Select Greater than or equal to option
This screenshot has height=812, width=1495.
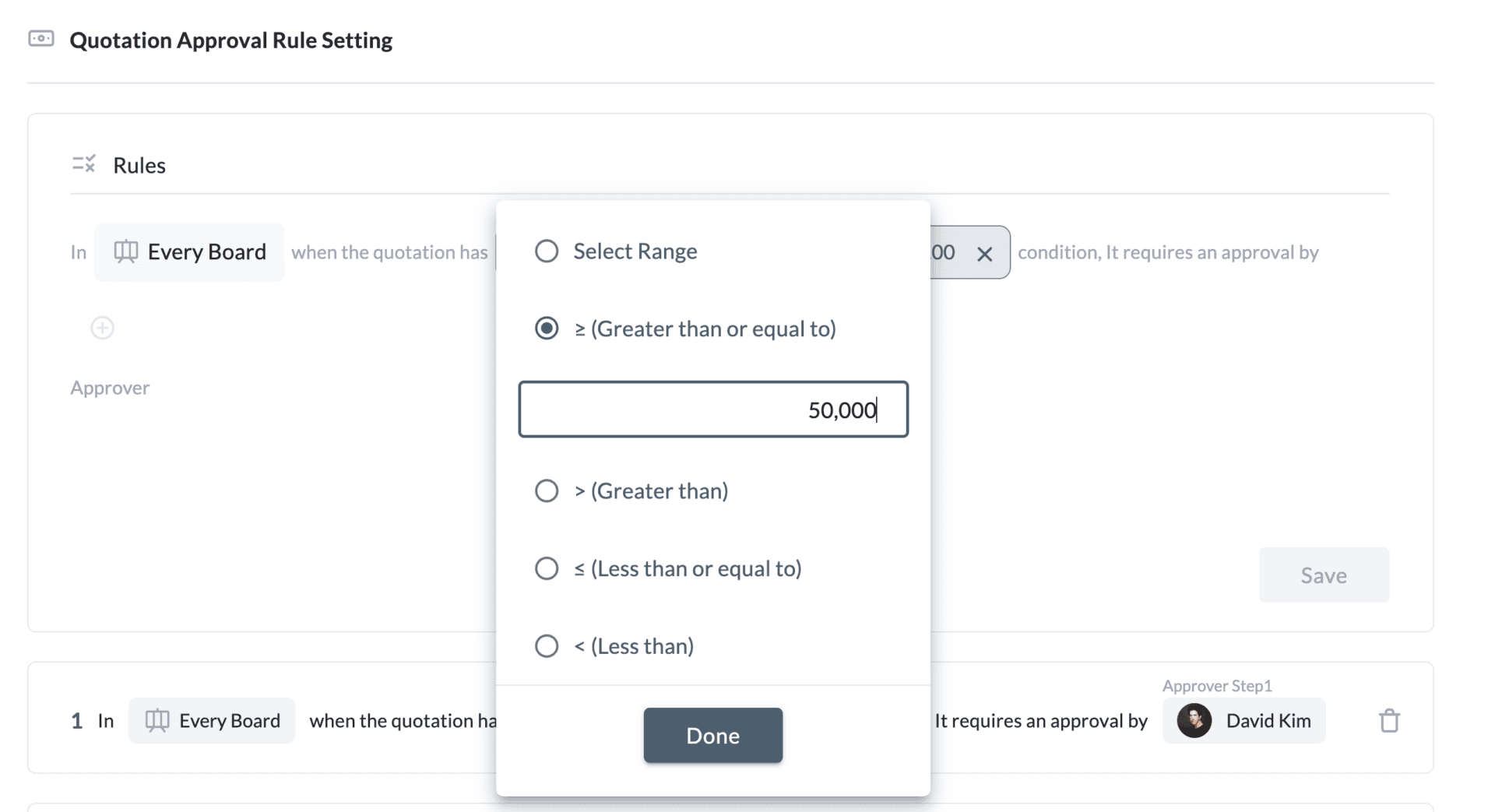(547, 329)
